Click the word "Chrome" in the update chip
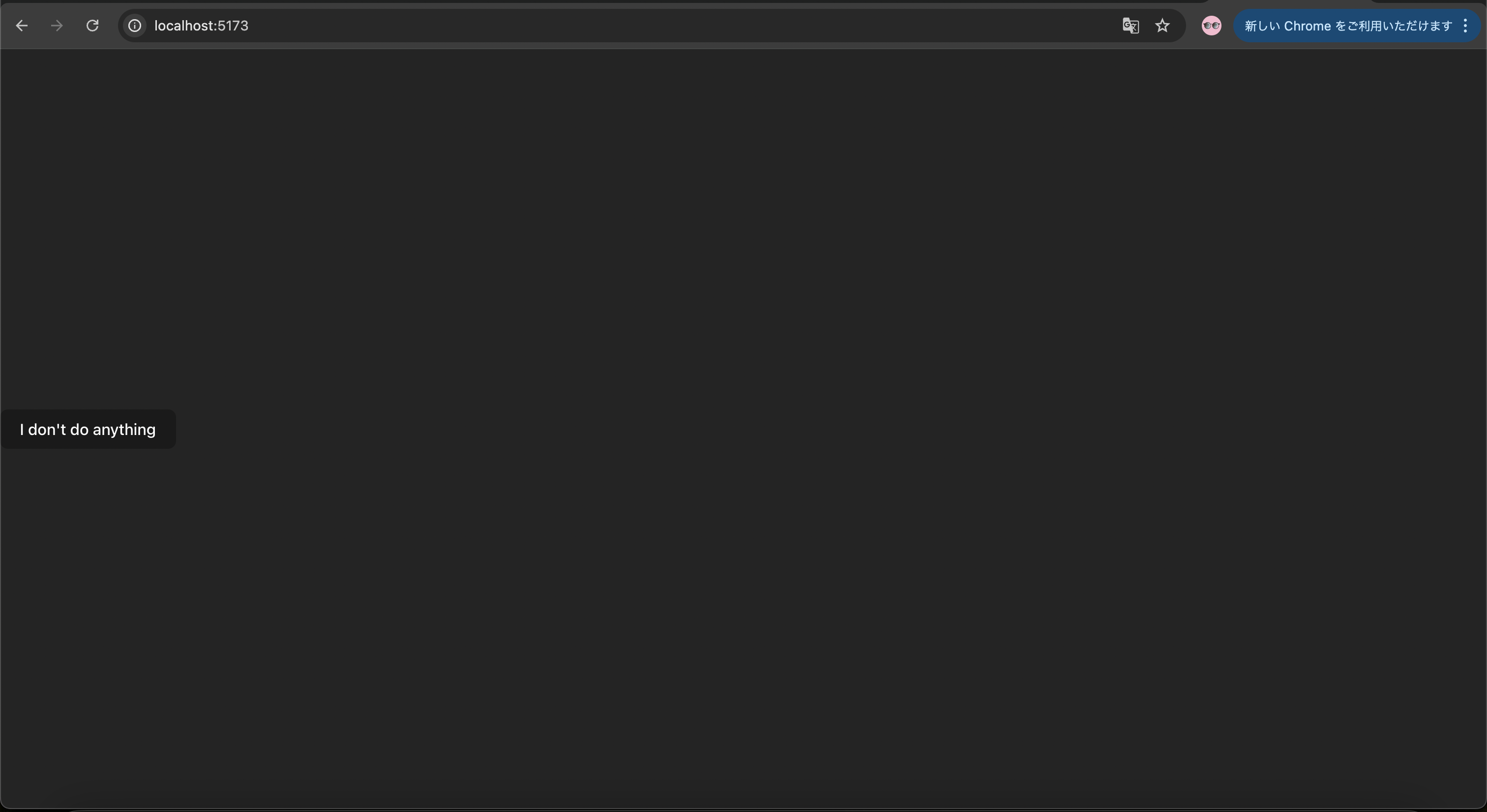The height and width of the screenshot is (812, 1487). click(1307, 26)
